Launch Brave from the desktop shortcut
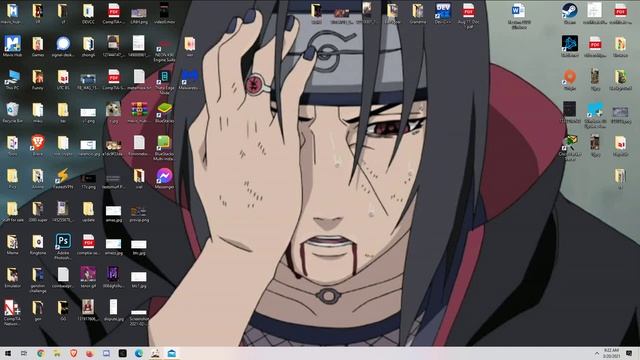 [38, 144]
